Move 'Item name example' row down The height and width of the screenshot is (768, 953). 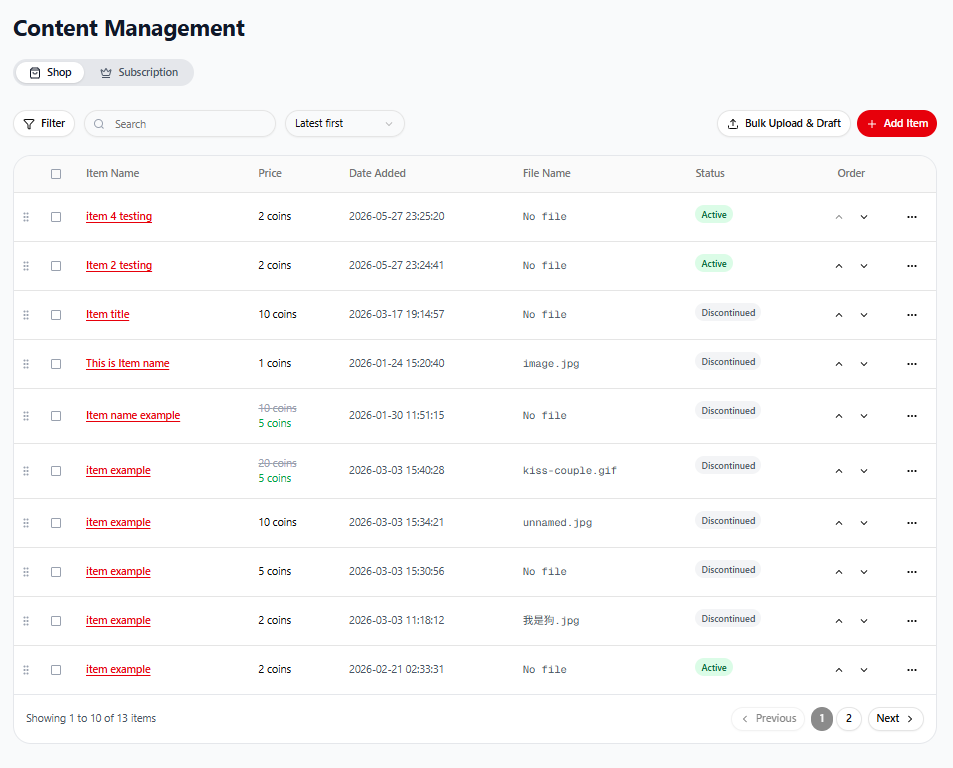[x=864, y=416]
